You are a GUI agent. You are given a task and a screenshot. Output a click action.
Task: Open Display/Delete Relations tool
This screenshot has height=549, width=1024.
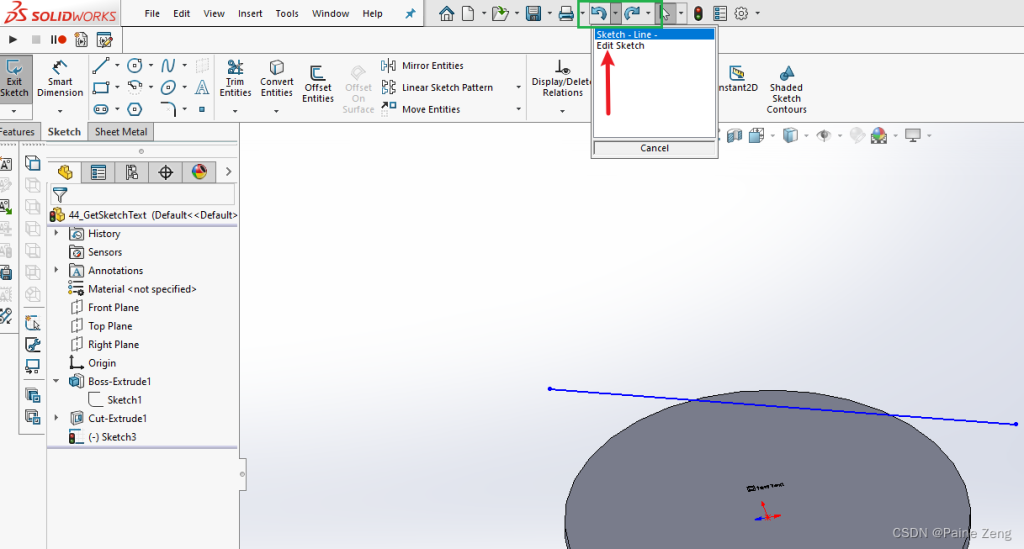pyautogui.click(x=562, y=78)
